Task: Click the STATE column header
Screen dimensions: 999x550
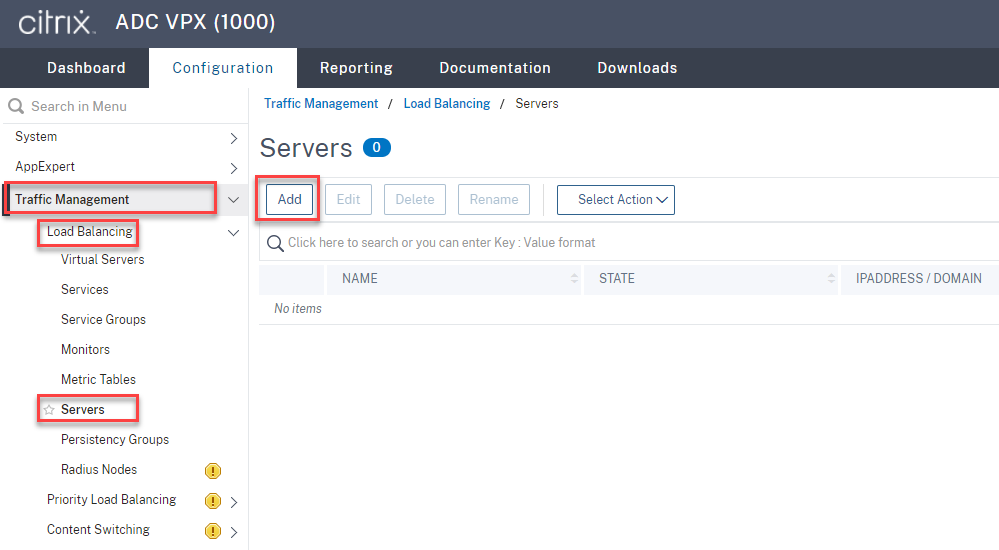Action: tap(710, 279)
